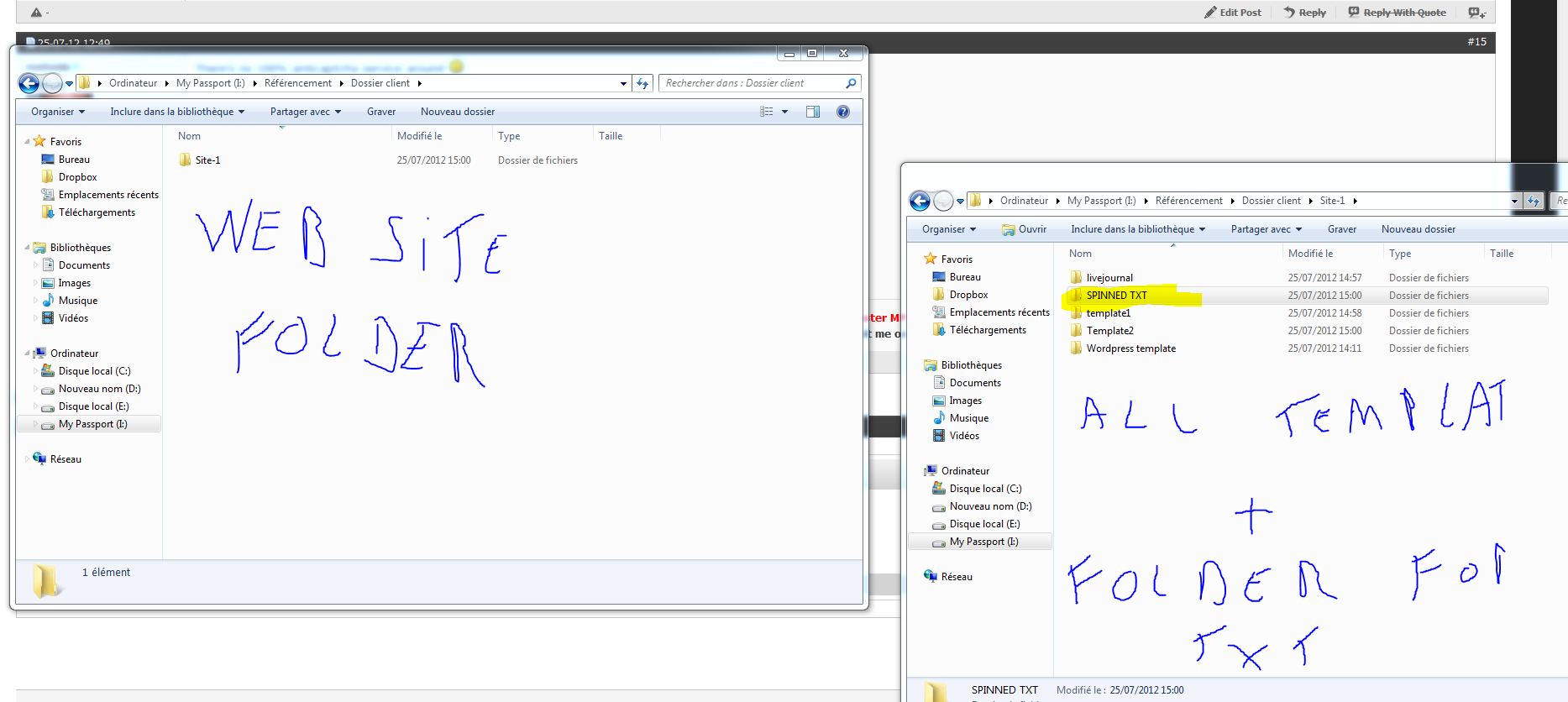
Task: Change the view mode icon in Dossier client window
Action: click(767, 112)
